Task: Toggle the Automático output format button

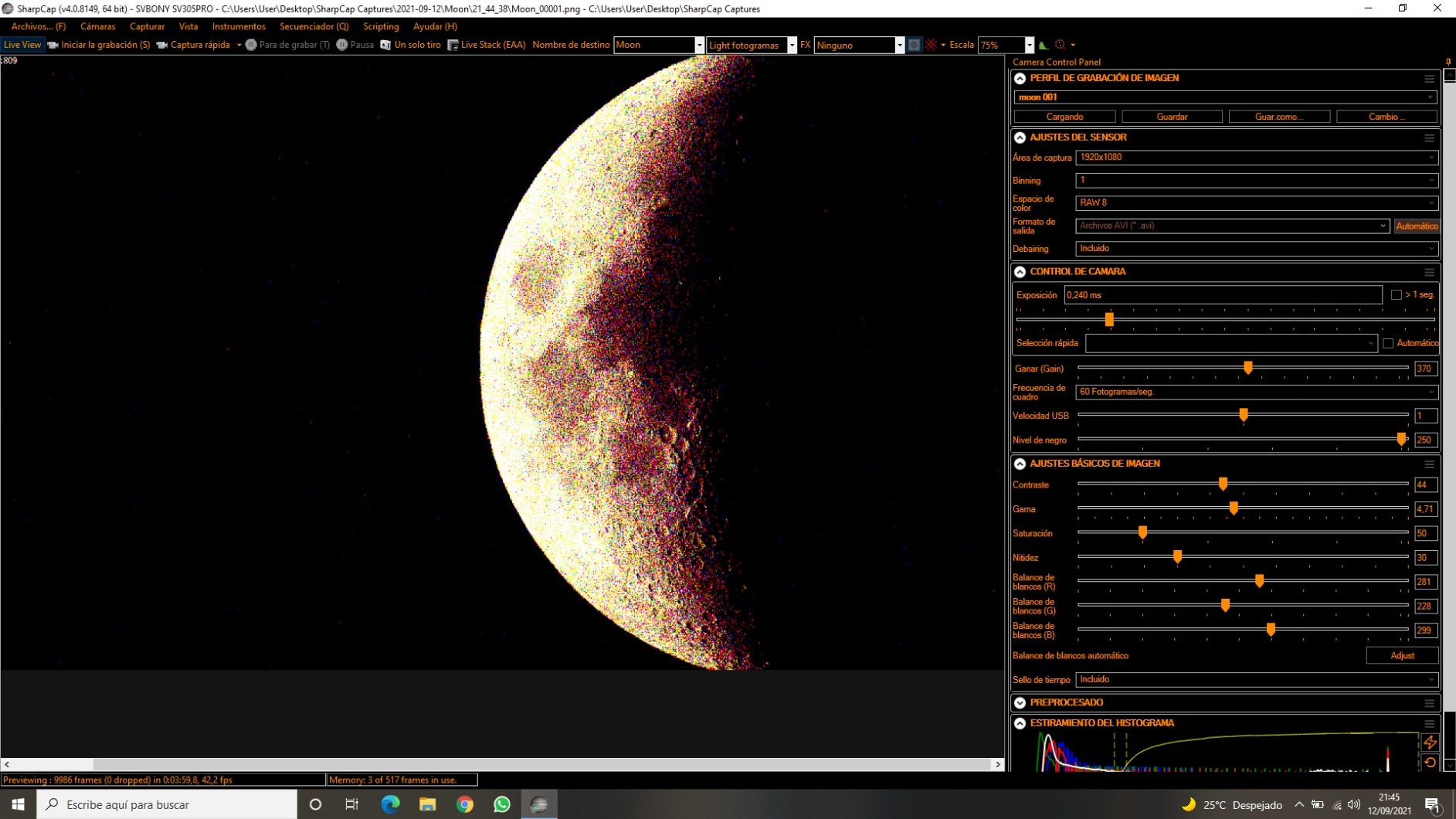Action: click(1417, 226)
